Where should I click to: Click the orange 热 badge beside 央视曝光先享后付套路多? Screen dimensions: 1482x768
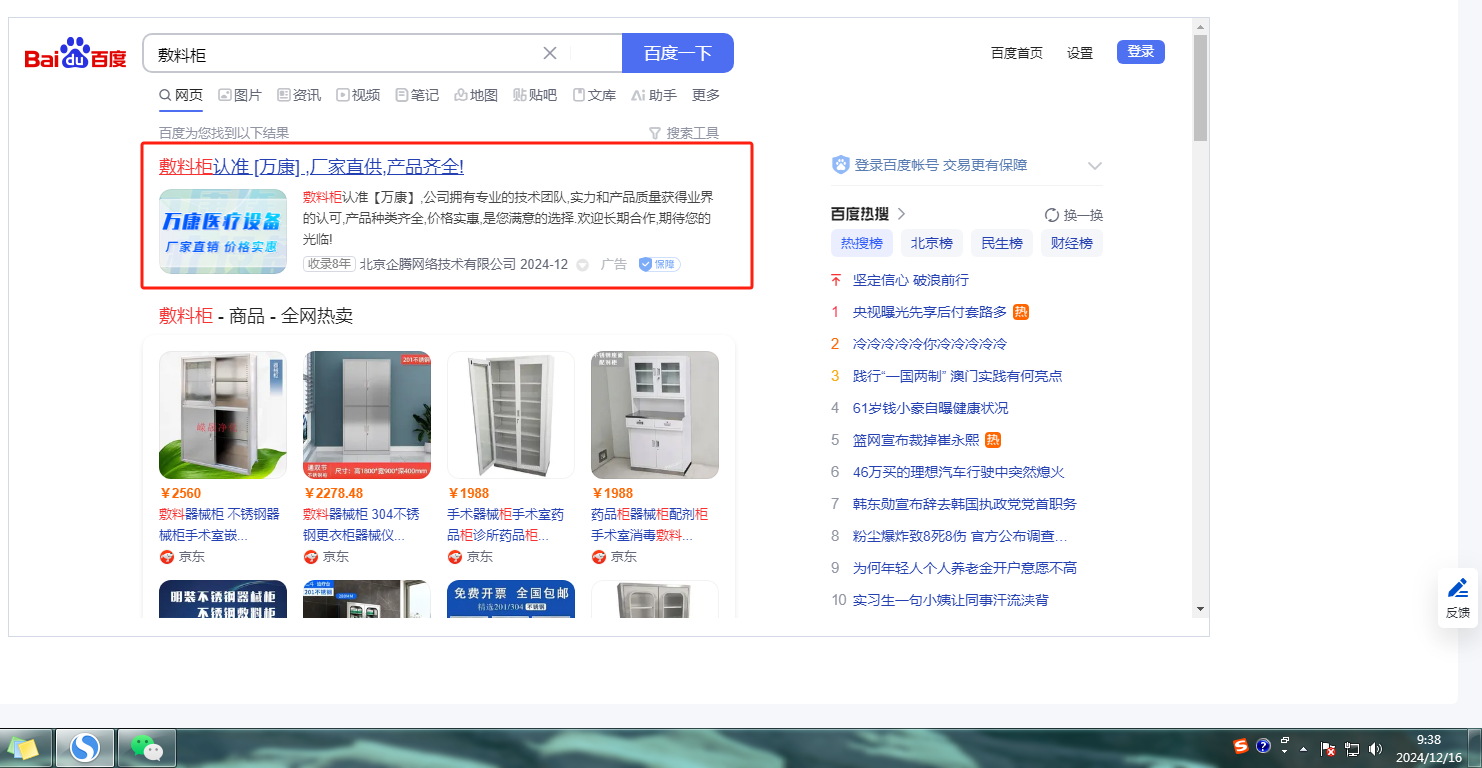(x=1021, y=312)
